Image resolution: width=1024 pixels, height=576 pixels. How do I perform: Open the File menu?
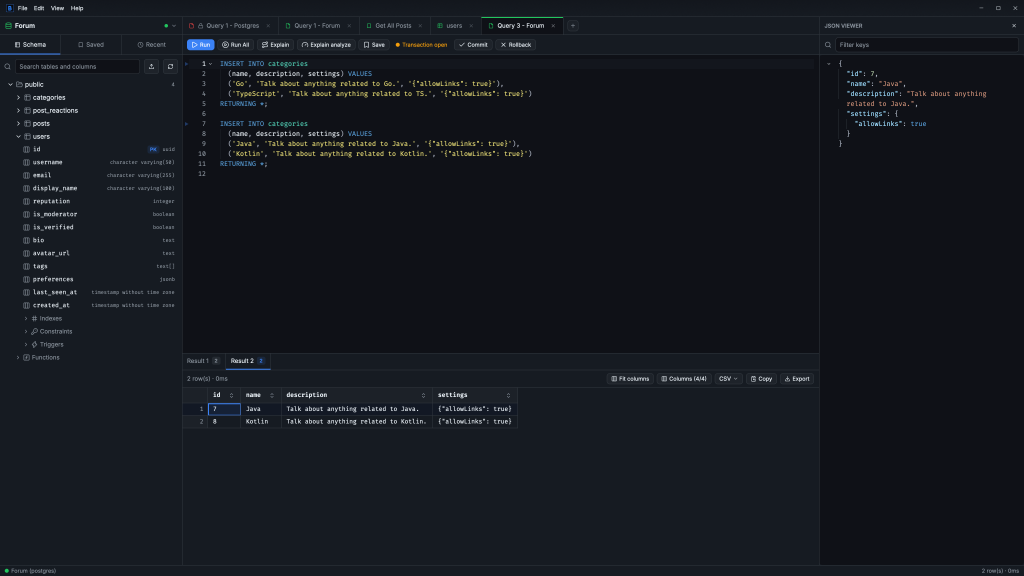(x=22, y=8)
